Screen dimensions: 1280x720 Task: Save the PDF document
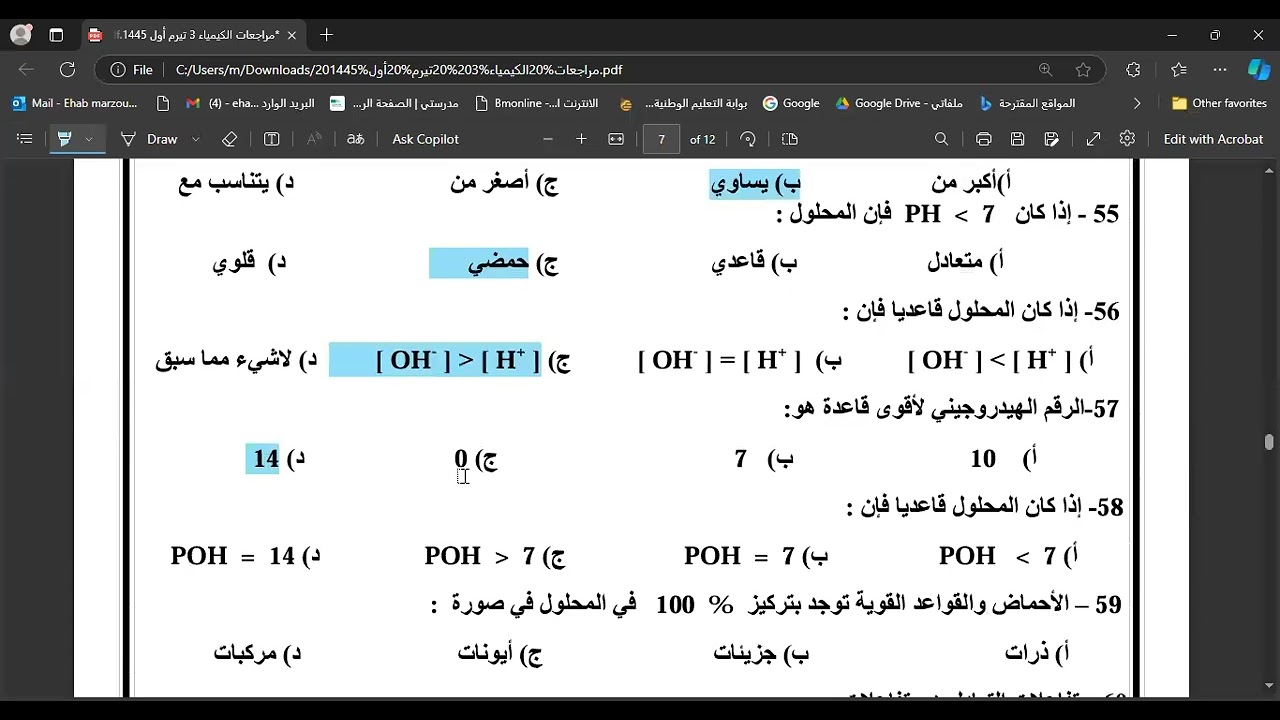[1017, 139]
